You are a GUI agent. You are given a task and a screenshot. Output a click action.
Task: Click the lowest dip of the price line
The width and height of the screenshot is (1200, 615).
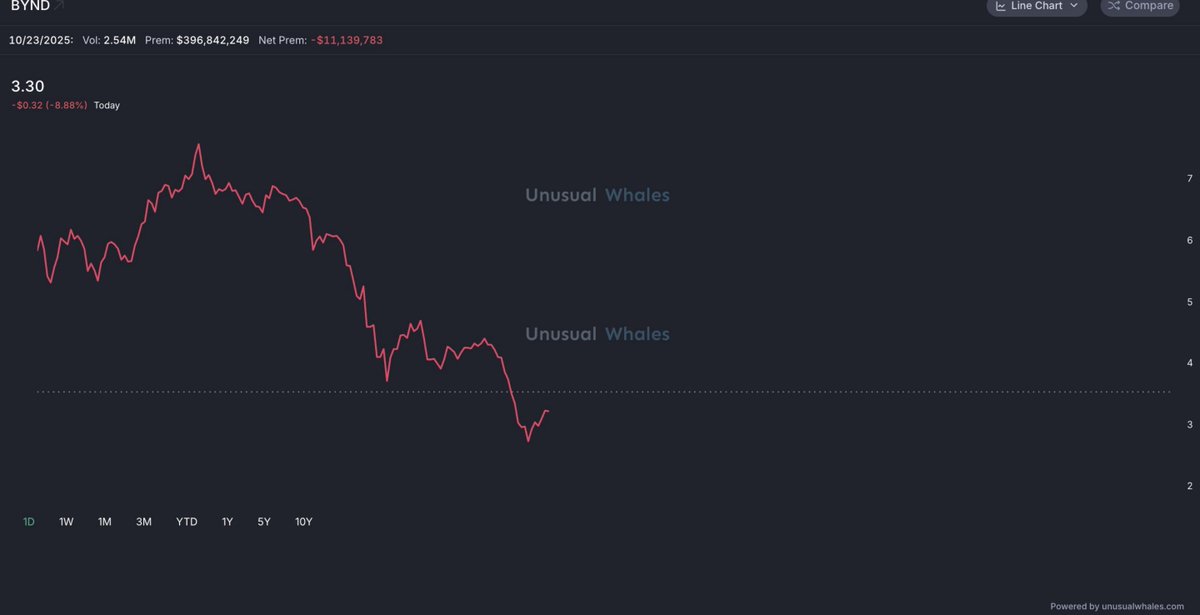coord(528,440)
